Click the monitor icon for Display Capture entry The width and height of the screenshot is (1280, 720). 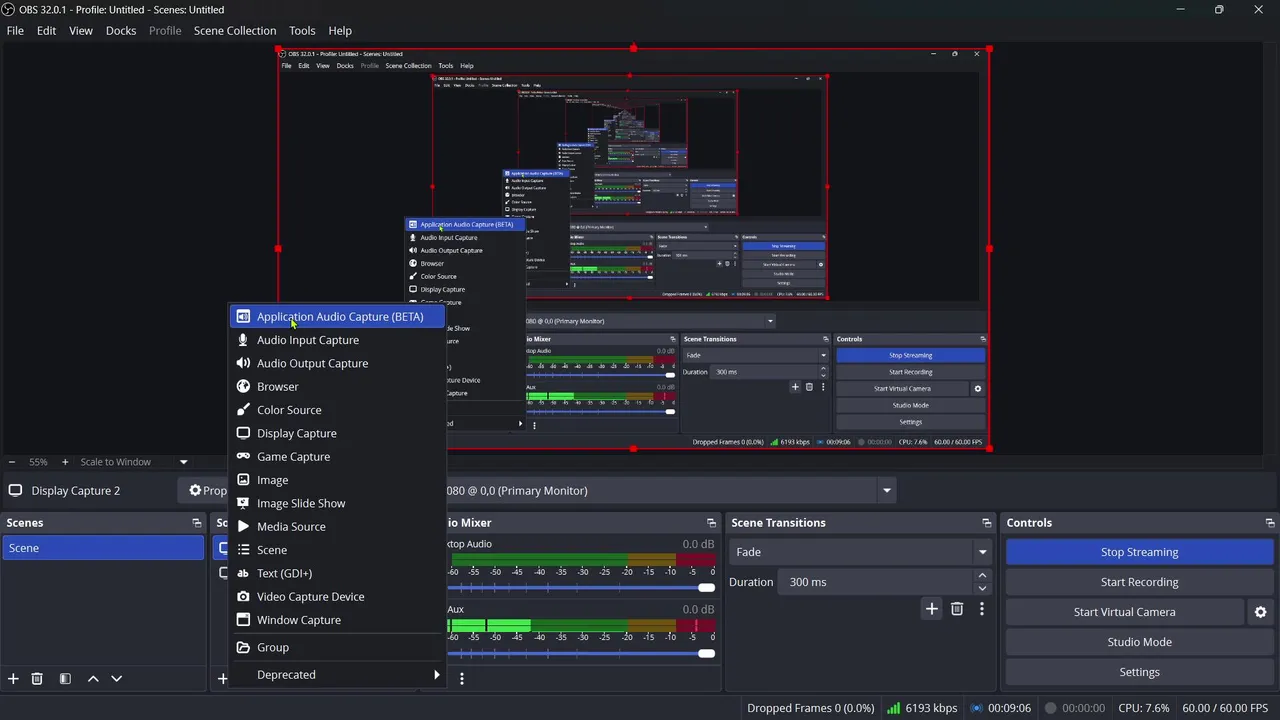pos(243,433)
